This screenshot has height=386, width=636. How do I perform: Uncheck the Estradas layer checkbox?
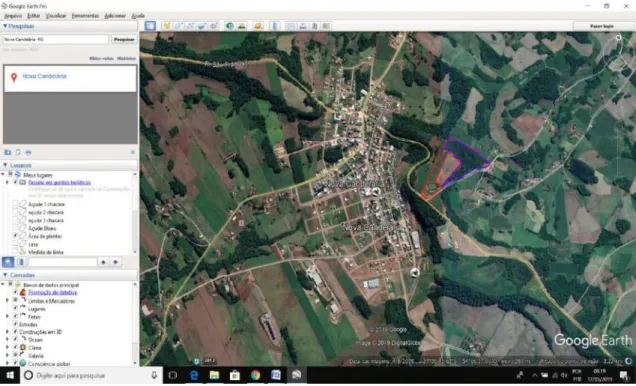pos(15,324)
